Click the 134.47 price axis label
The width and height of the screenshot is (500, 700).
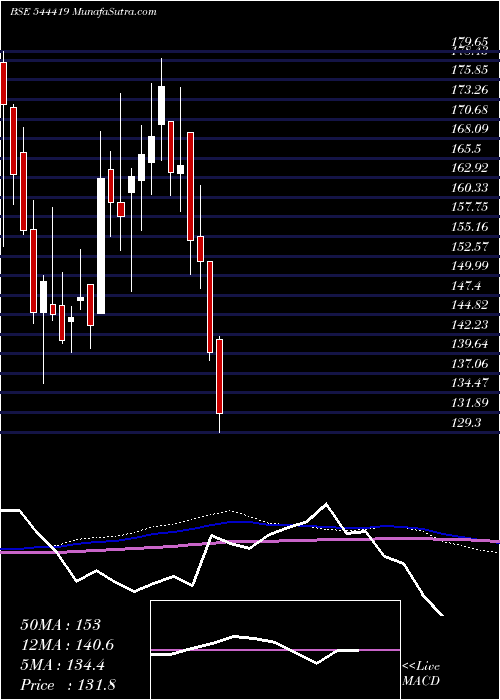pos(469,383)
